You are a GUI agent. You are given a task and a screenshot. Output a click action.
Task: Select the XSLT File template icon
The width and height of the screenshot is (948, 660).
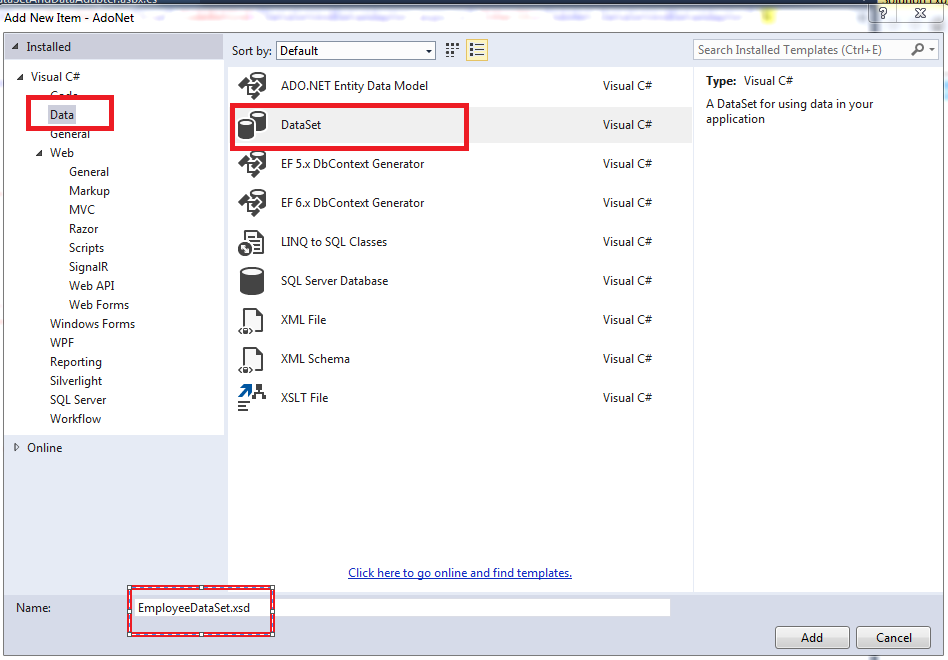(x=252, y=398)
